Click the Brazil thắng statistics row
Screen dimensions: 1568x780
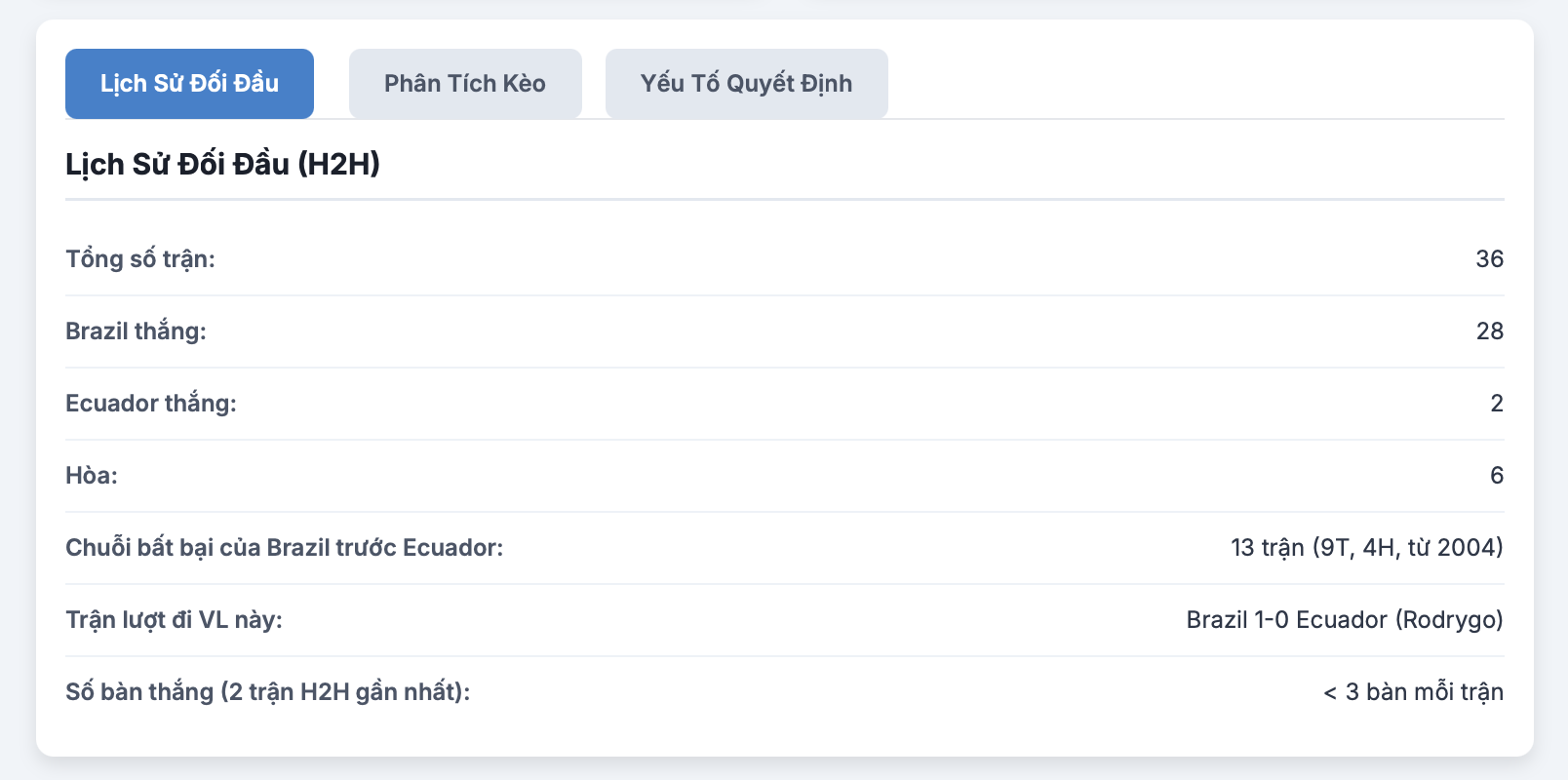[785, 331]
